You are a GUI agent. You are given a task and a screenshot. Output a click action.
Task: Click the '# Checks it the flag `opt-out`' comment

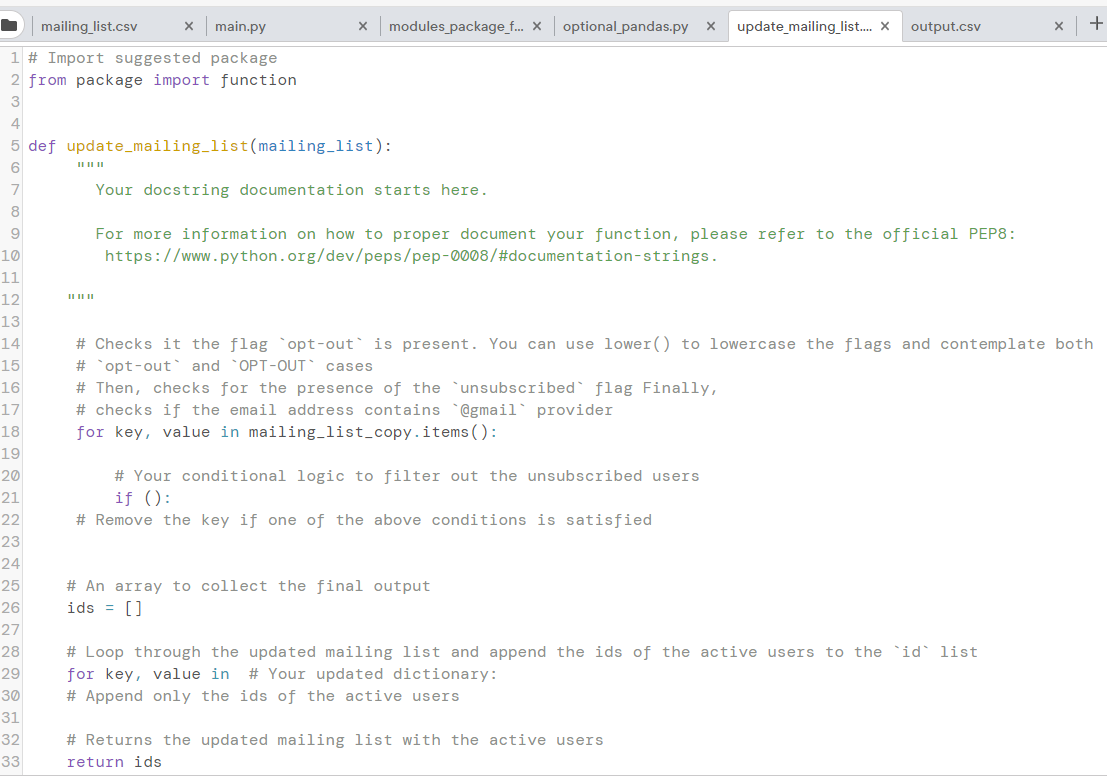tap(585, 344)
